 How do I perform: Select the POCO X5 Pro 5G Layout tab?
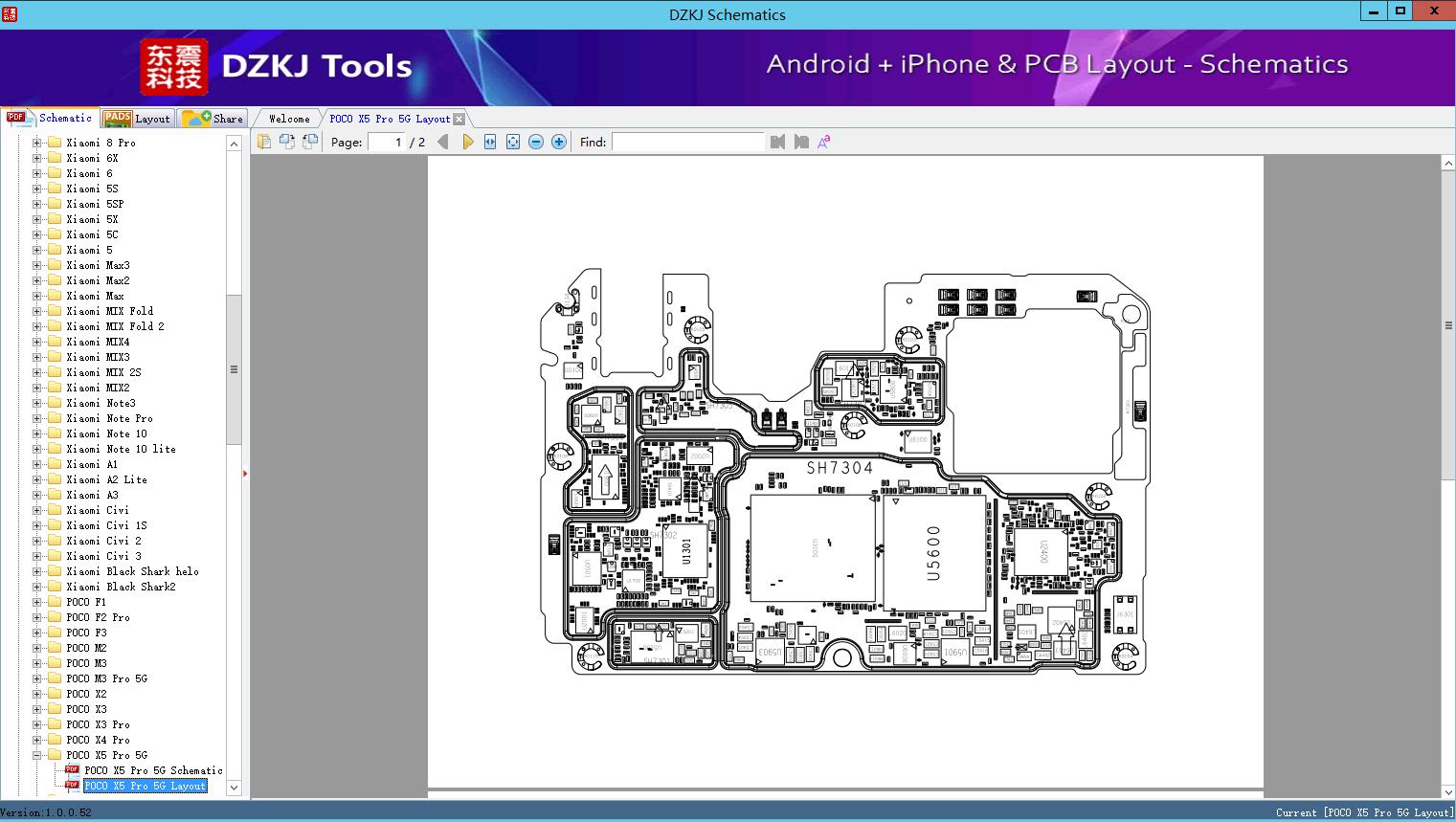(x=390, y=119)
